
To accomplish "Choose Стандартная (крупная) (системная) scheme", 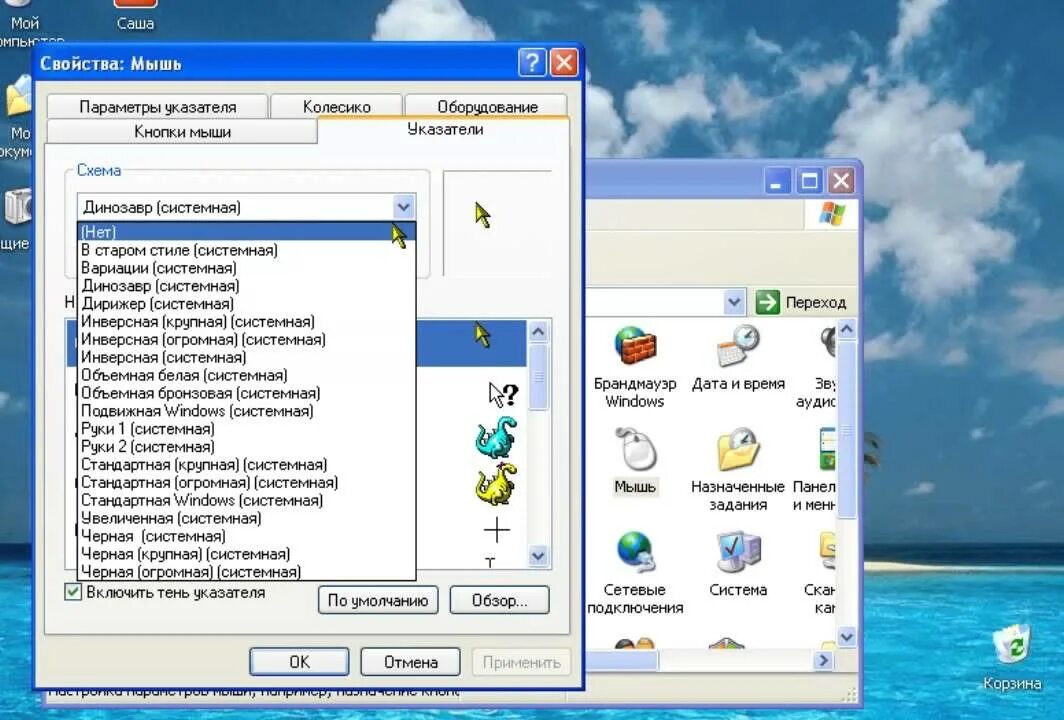I will pyautogui.click(x=246, y=465).
